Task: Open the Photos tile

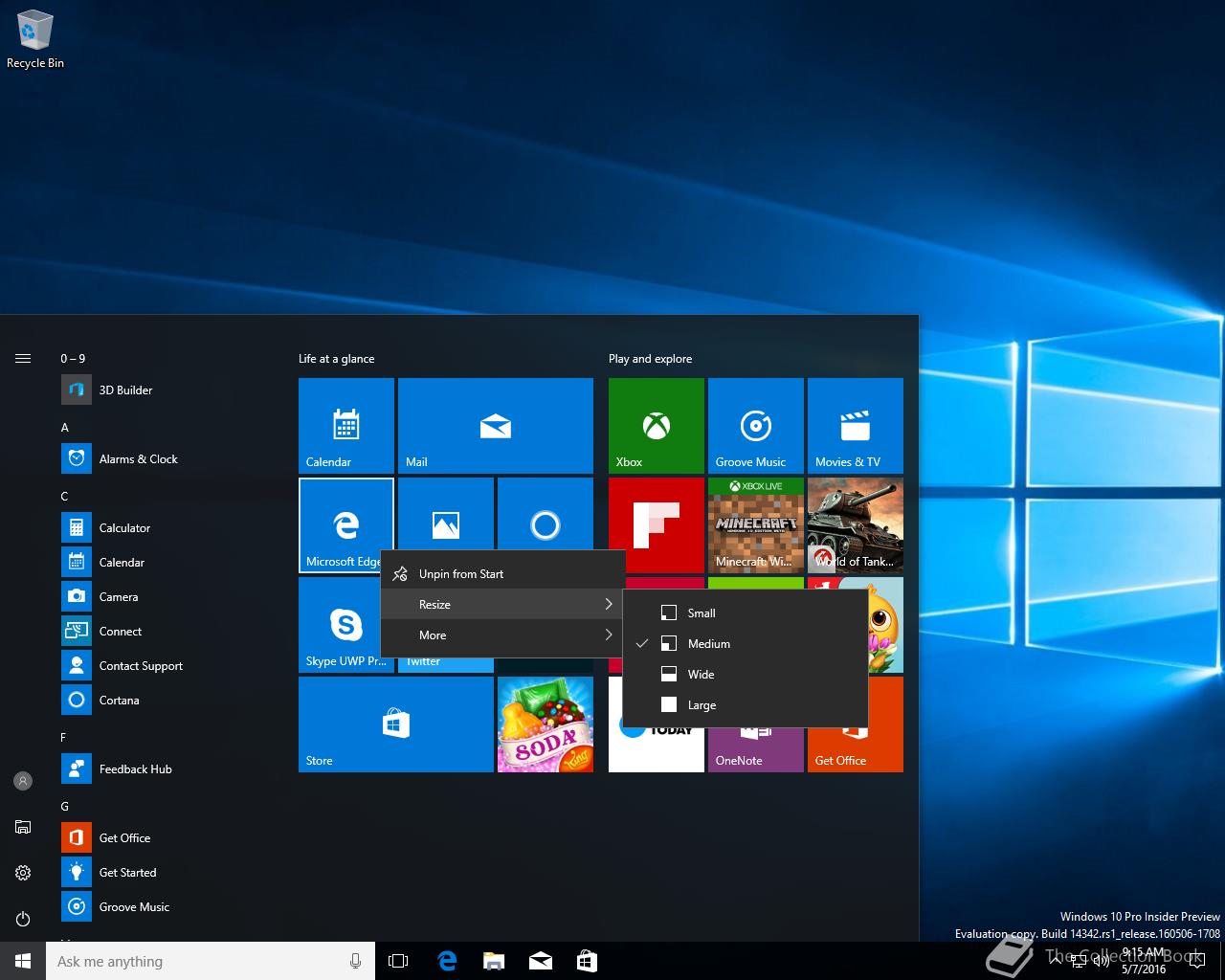Action: click(x=446, y=515)
